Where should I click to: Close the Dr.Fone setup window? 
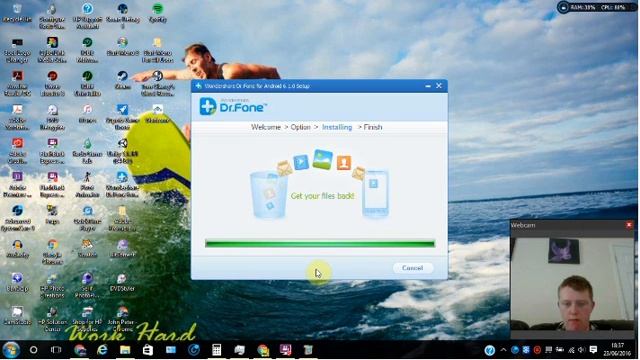[439, 86]
